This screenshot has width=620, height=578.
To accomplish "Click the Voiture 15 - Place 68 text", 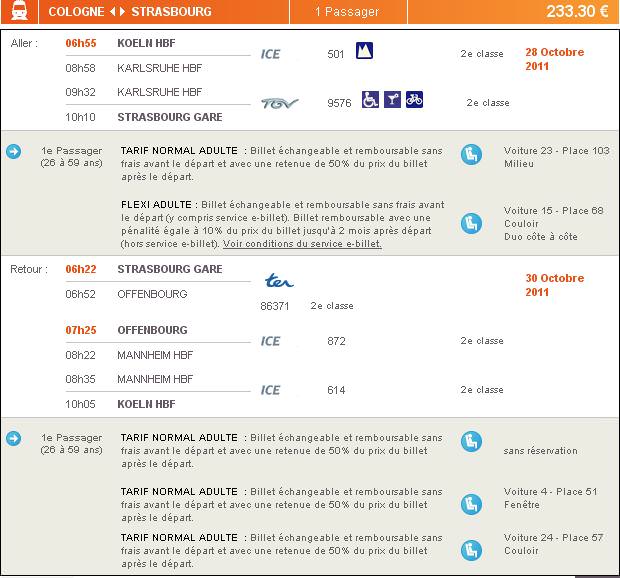I will [x=554, y=211].
